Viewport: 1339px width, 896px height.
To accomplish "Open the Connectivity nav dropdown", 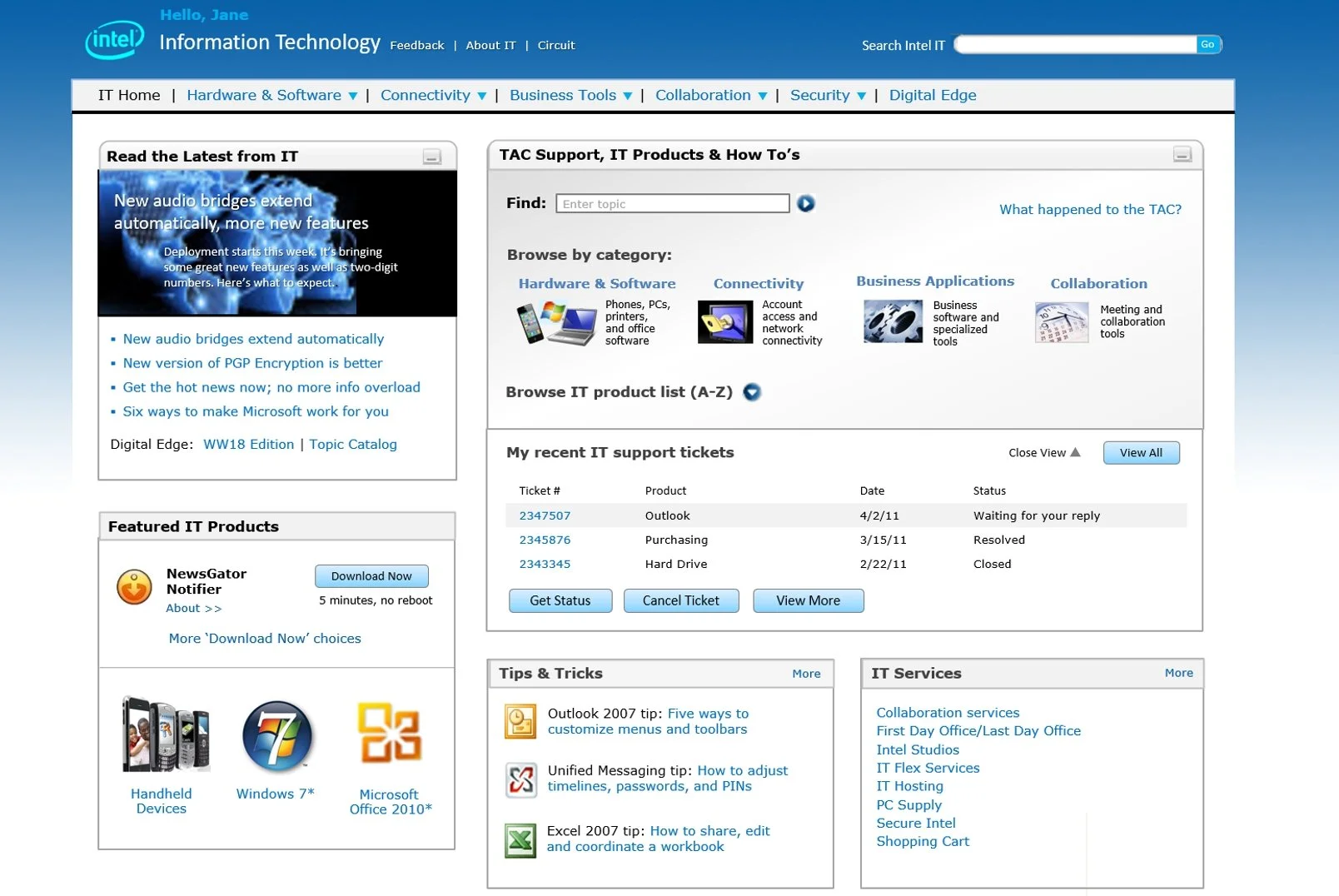I will [481, 96].
